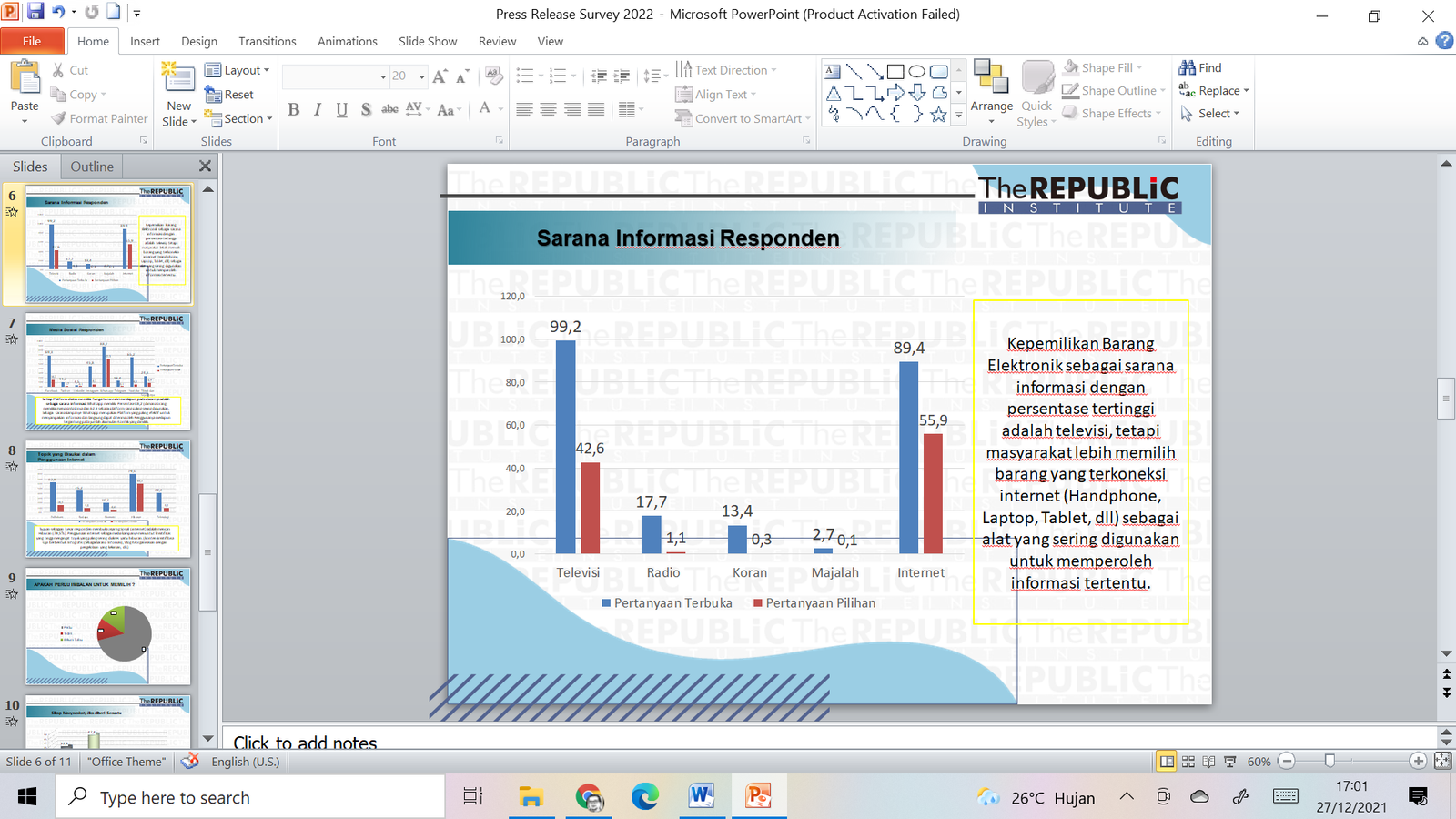1456x819 pixels.
Task: Switch to the Outline pane tab
Action: tap(92, 167)
